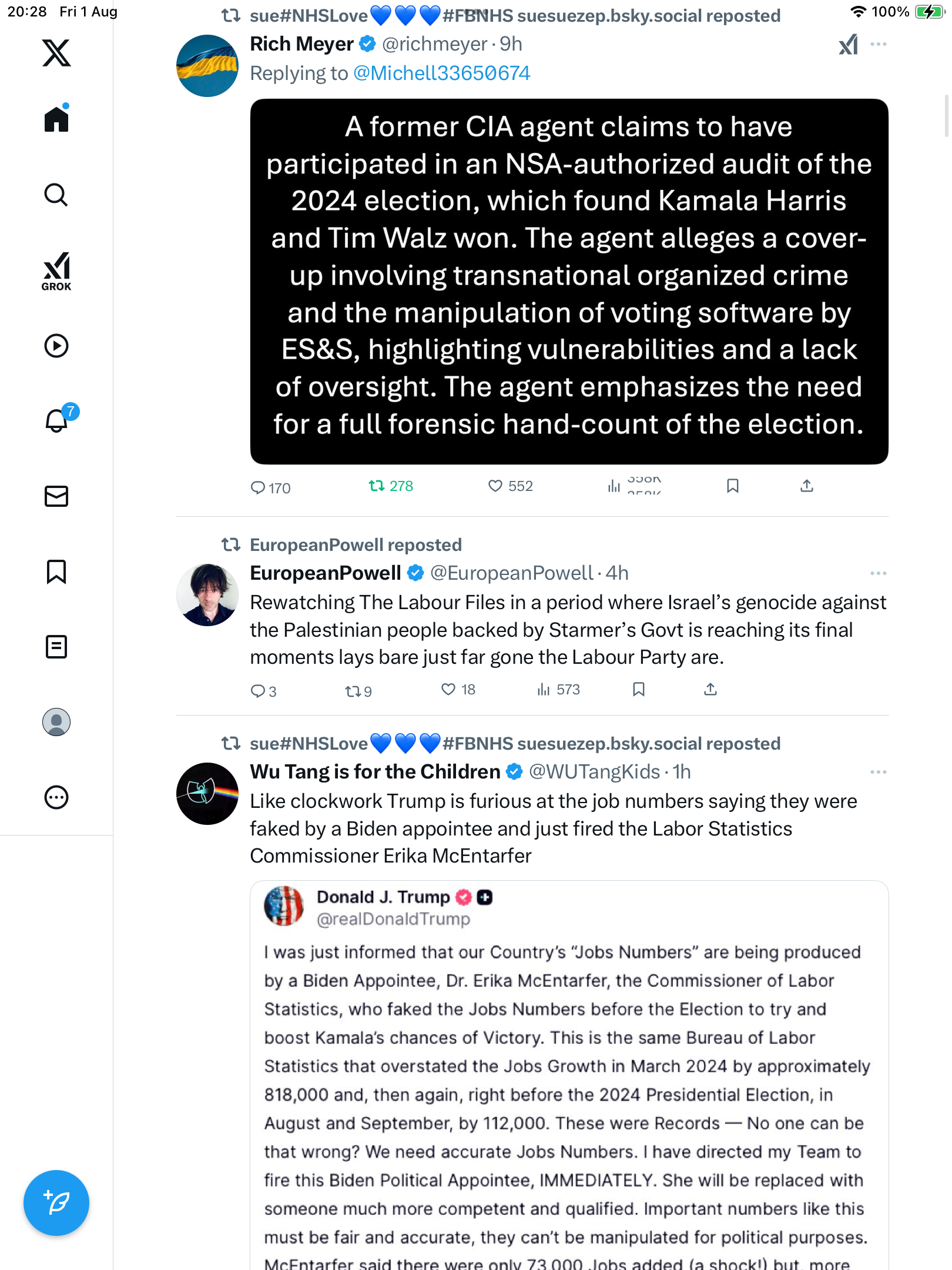Open Direct Messages envelope
Image resolution: width=952 pixels, height=1270 pixels.
[x=56, y=496]
